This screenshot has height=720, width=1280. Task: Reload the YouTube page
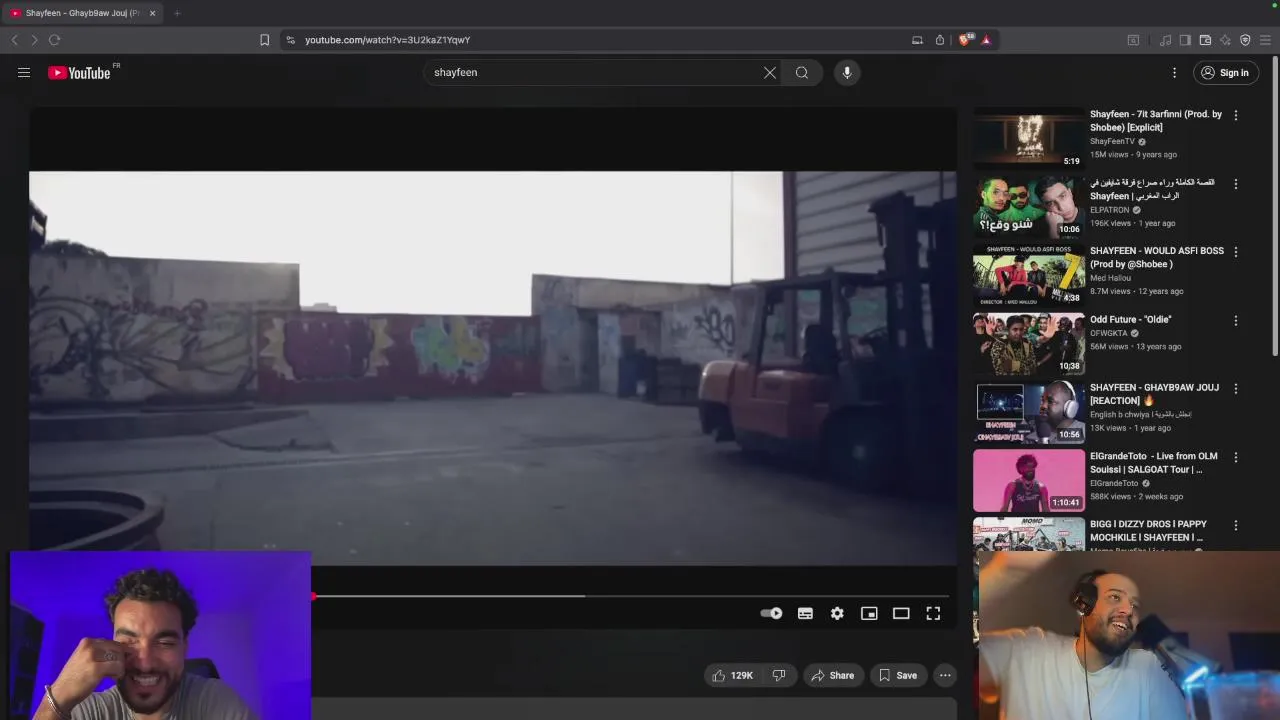coord(54,40)
